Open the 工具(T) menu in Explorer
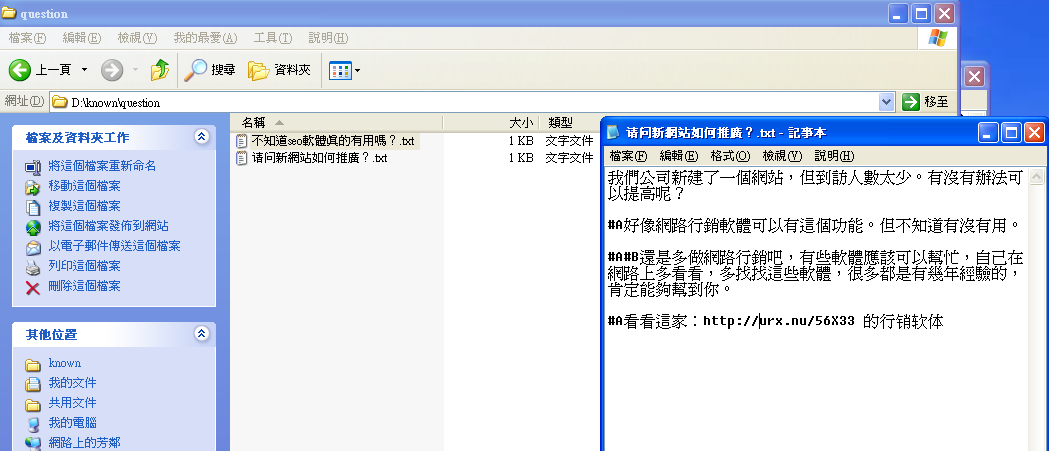This screenshot has height=451, width=1049. [272, 38]
